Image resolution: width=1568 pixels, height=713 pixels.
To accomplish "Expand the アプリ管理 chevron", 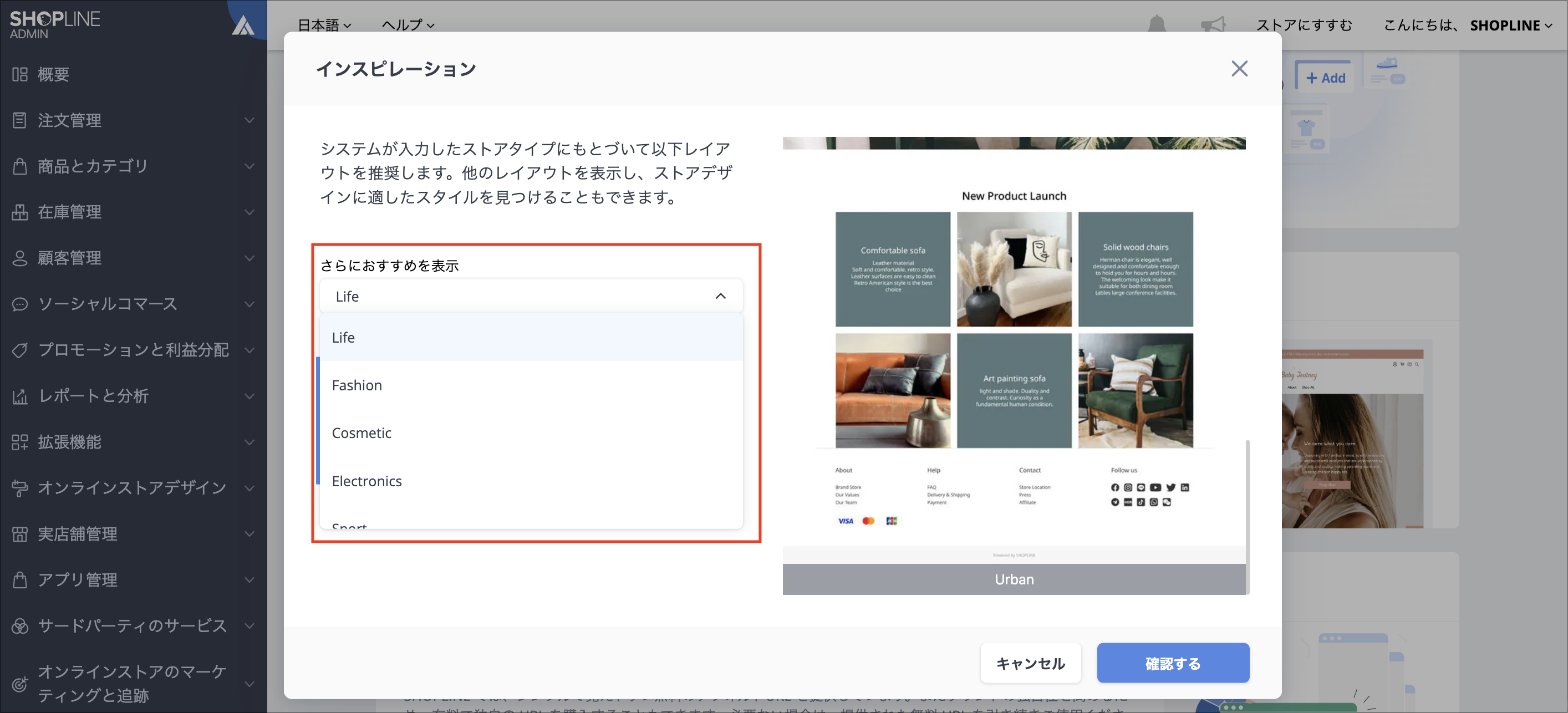I will tap(250, 580).
